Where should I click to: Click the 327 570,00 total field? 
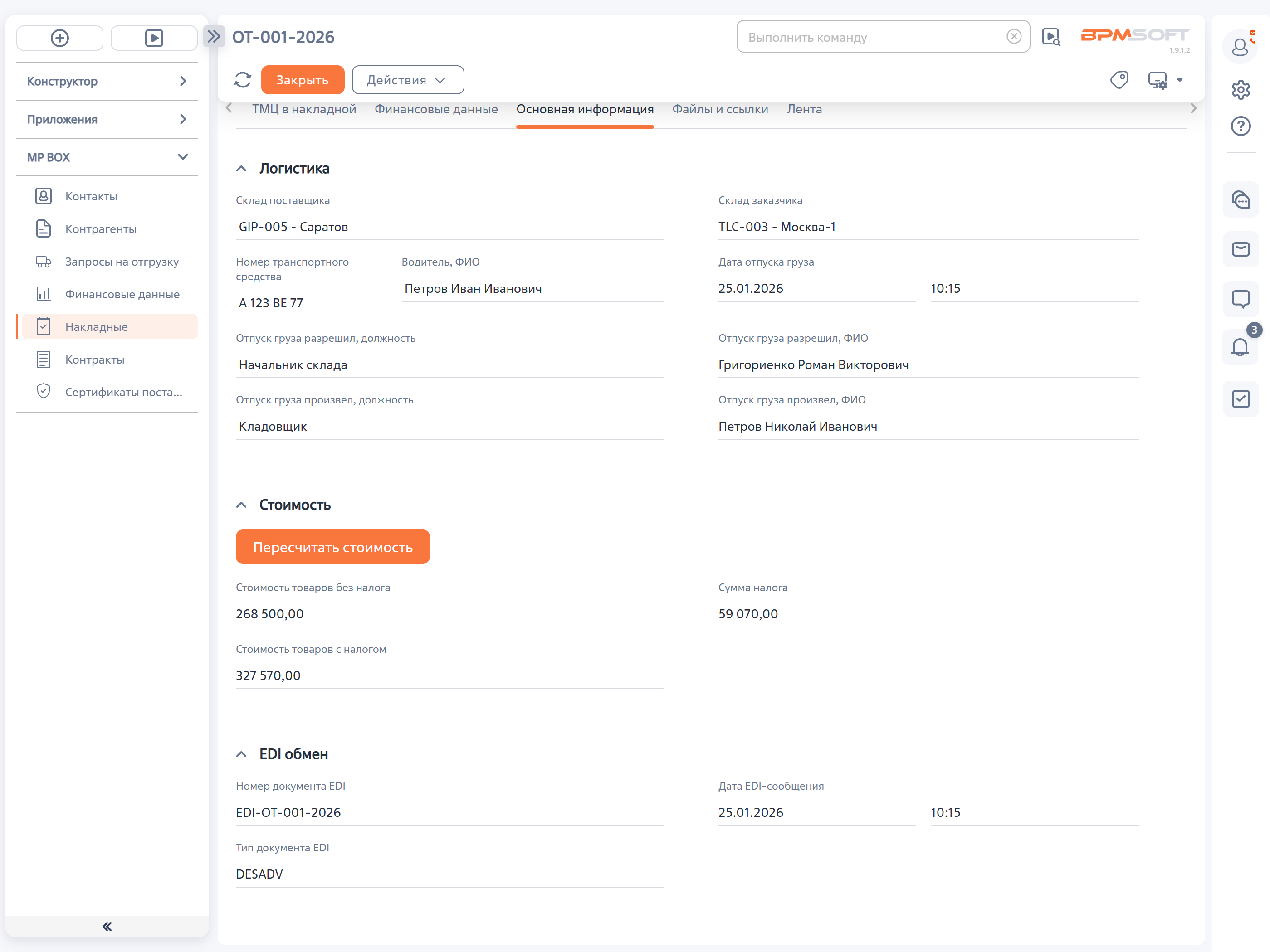click(x=449, y=675)
